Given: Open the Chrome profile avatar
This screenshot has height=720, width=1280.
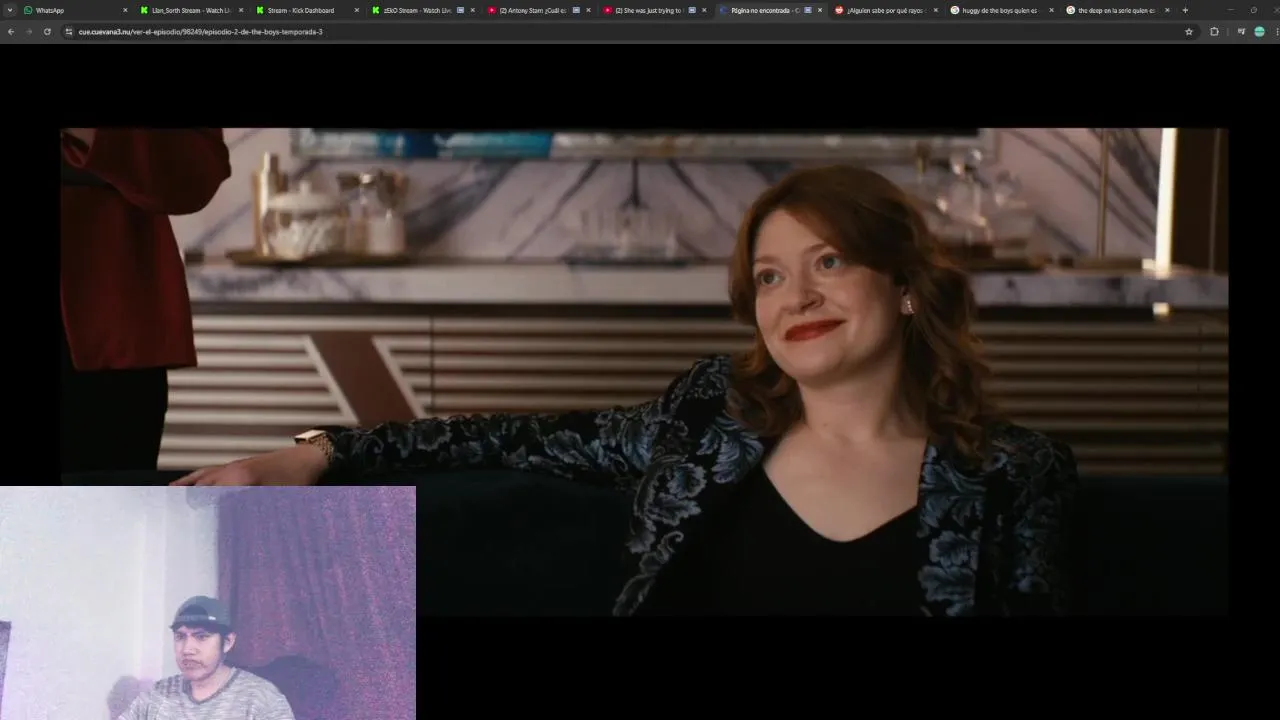Looking at the screenshot, I should pyautogui.click(x=1259, y=31).
